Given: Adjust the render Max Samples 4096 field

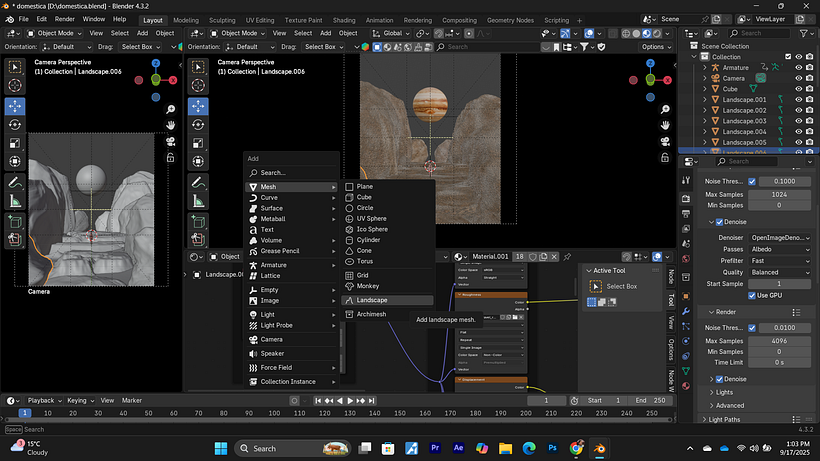Looking at the screenshot, I should pyautogui.click(x=780, y=341).
